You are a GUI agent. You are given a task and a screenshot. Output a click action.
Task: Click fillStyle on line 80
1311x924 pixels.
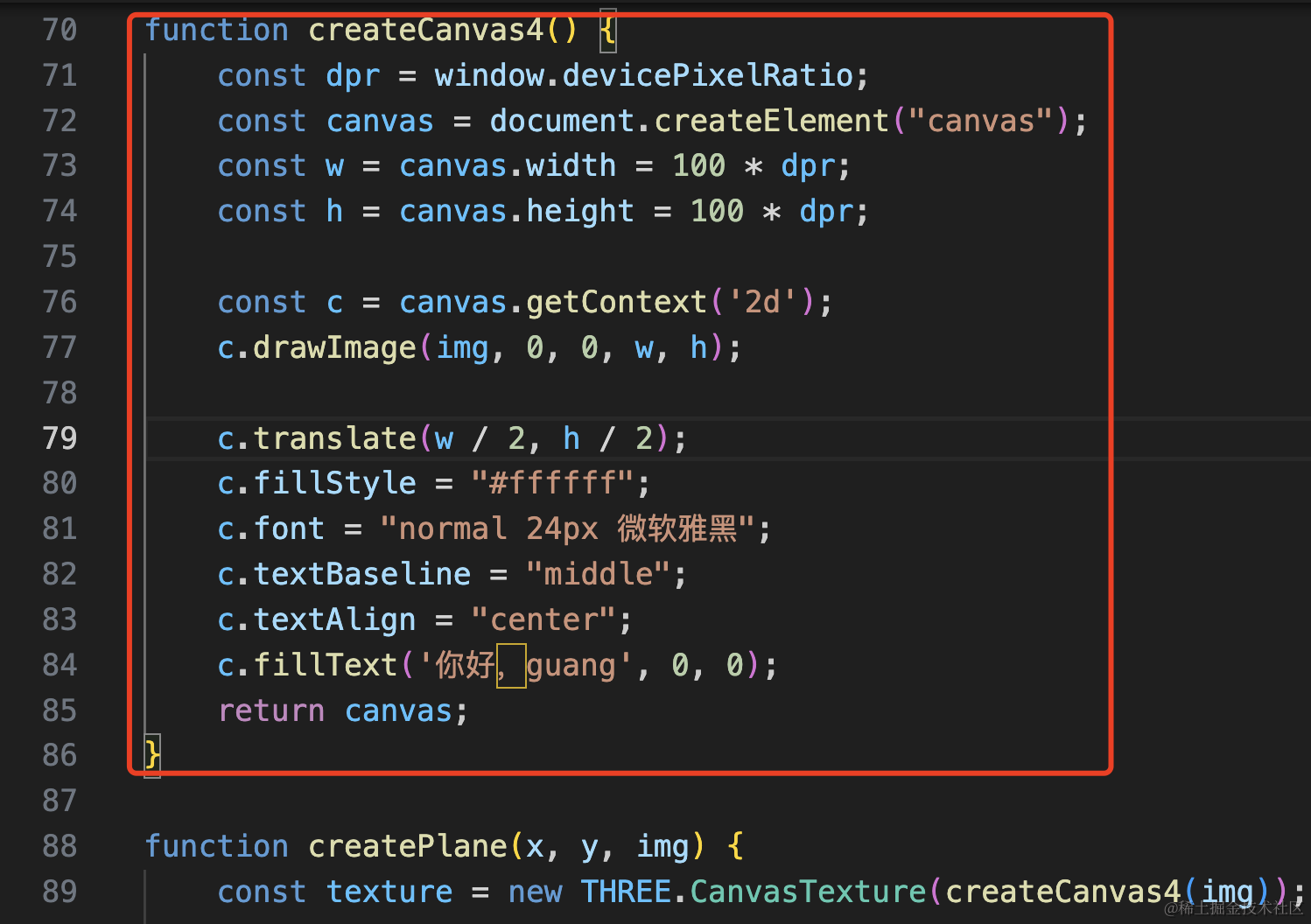coord(334,483)
